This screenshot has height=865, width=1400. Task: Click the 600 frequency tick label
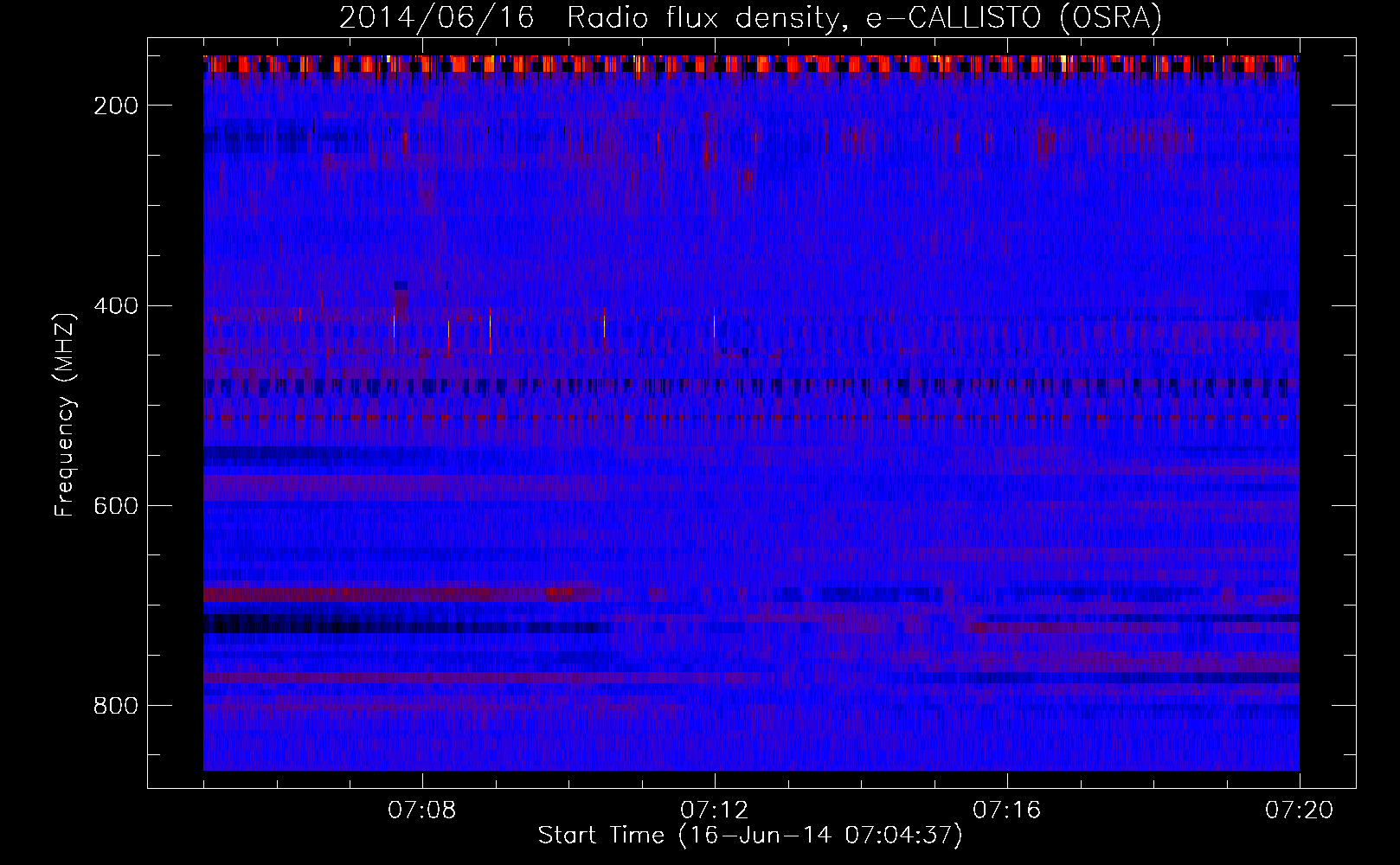click(x=116, y=506)
